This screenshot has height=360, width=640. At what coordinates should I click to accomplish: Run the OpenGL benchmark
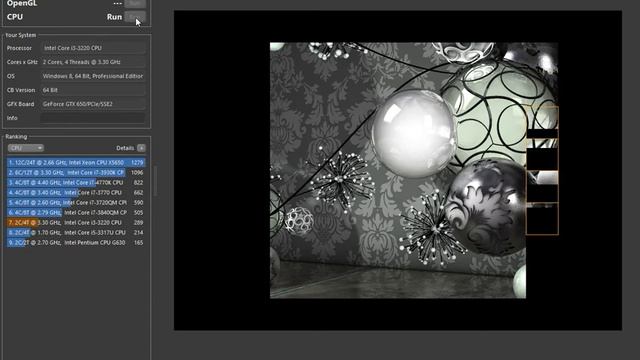[135, 3]
